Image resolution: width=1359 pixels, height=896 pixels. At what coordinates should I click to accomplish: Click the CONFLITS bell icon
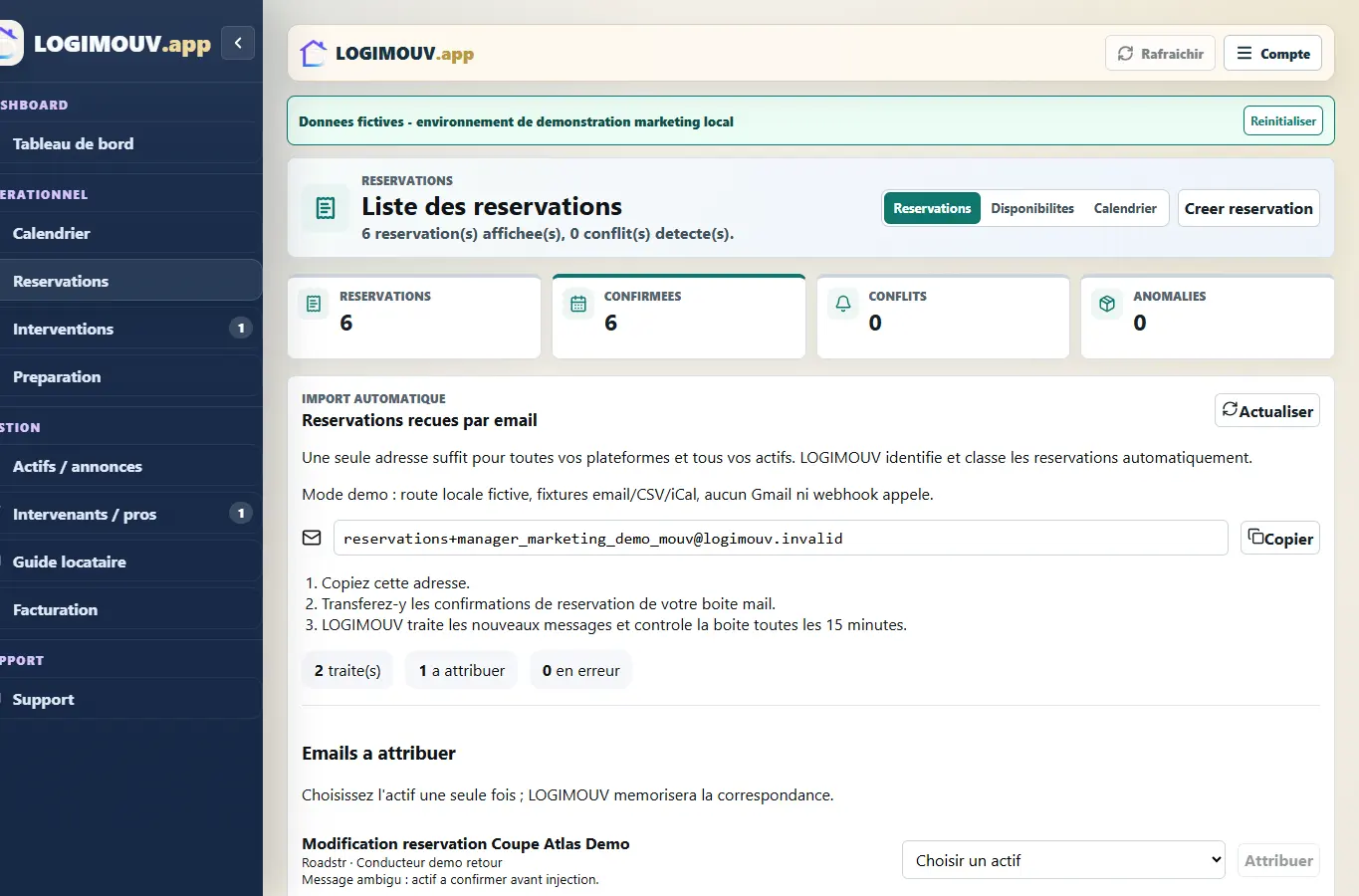(x=843, y=304)
